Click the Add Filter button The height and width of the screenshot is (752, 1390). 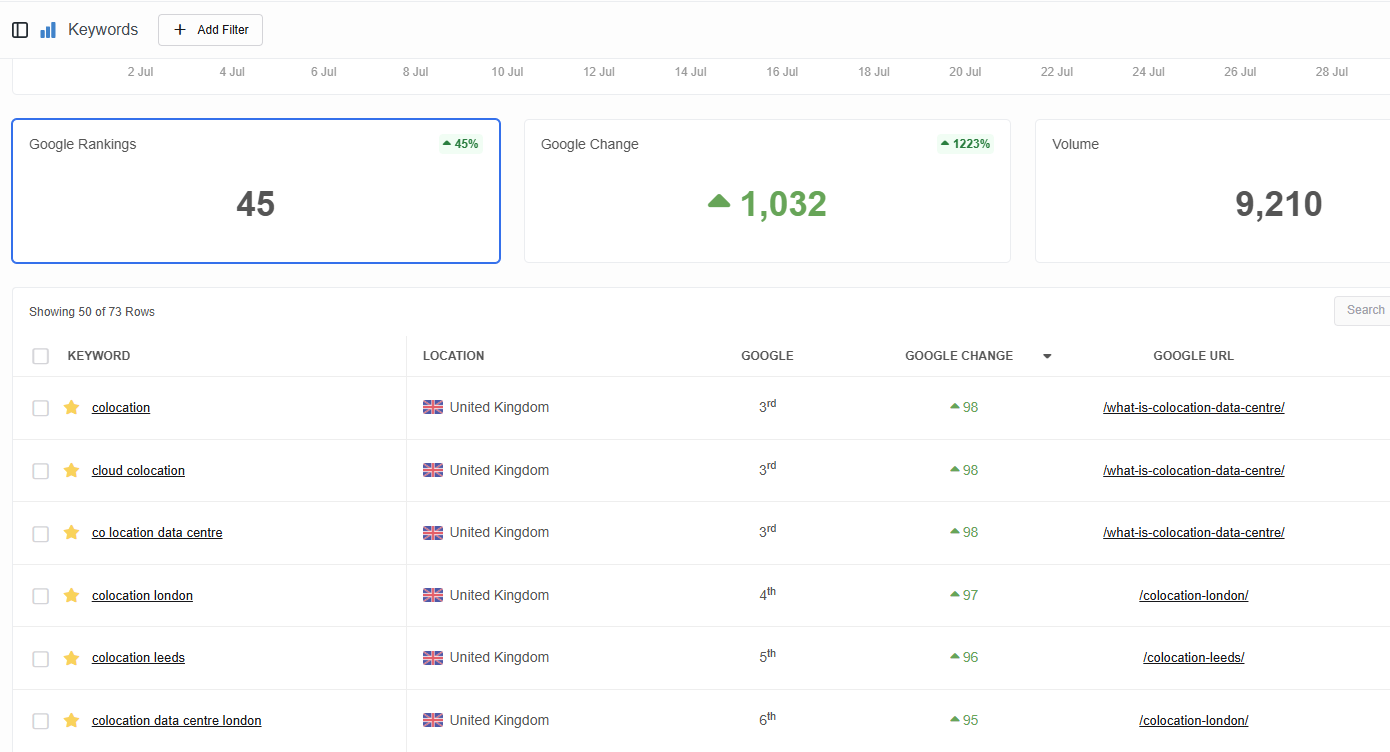click(x=210, y=30)
